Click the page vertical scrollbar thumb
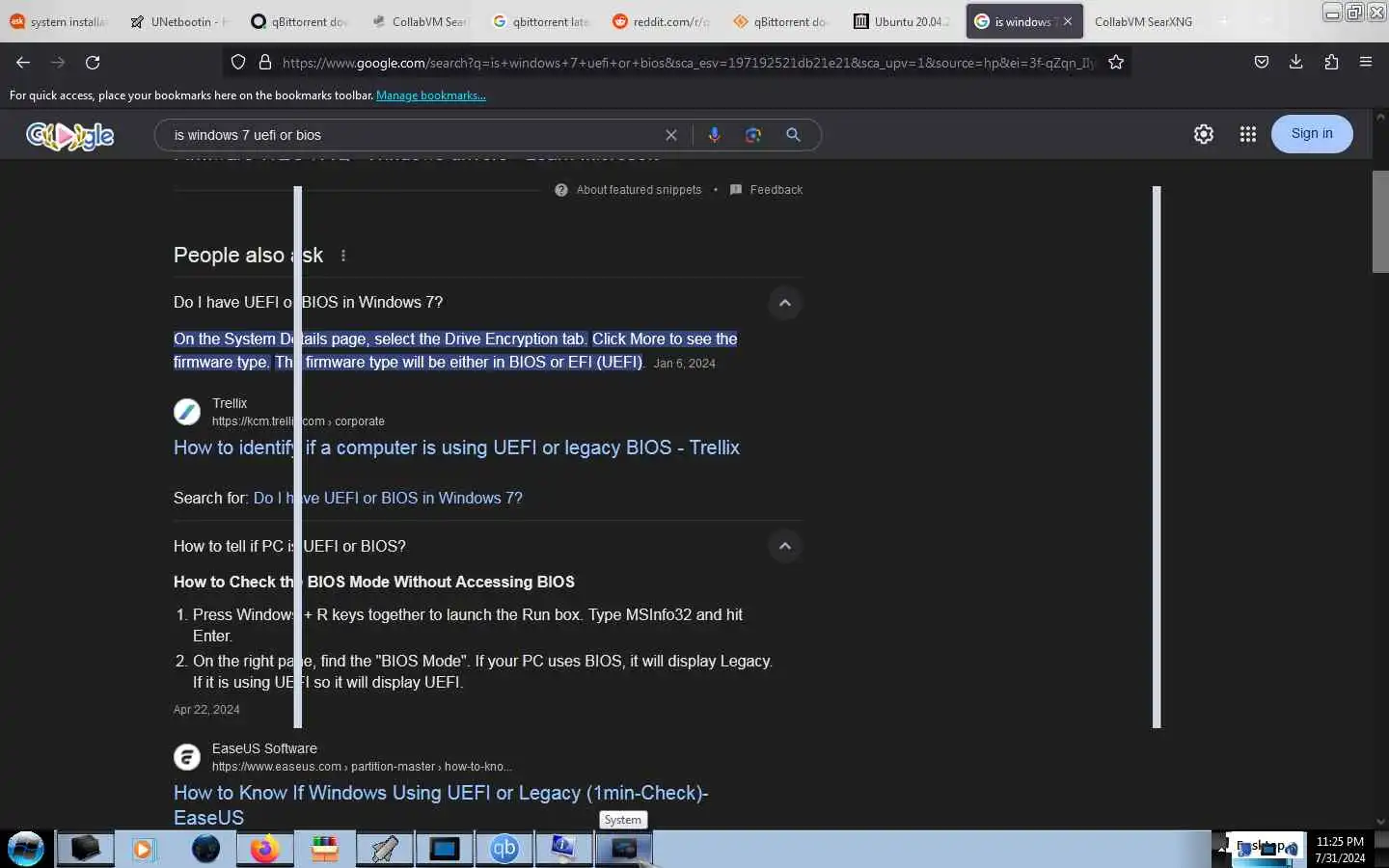 [1380, 222]
